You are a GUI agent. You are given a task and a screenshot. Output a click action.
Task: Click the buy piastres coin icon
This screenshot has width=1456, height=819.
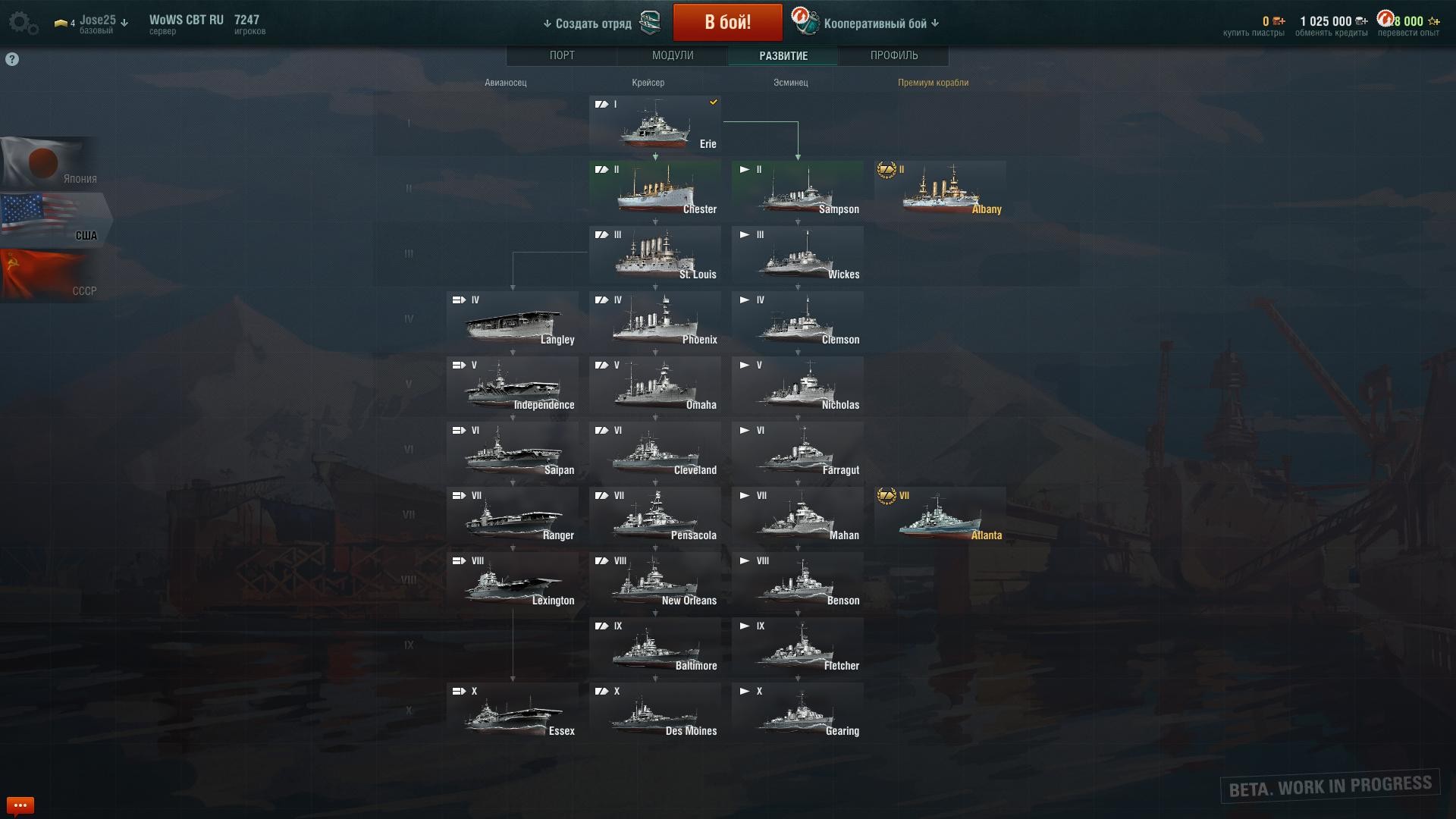[1279, 21]
